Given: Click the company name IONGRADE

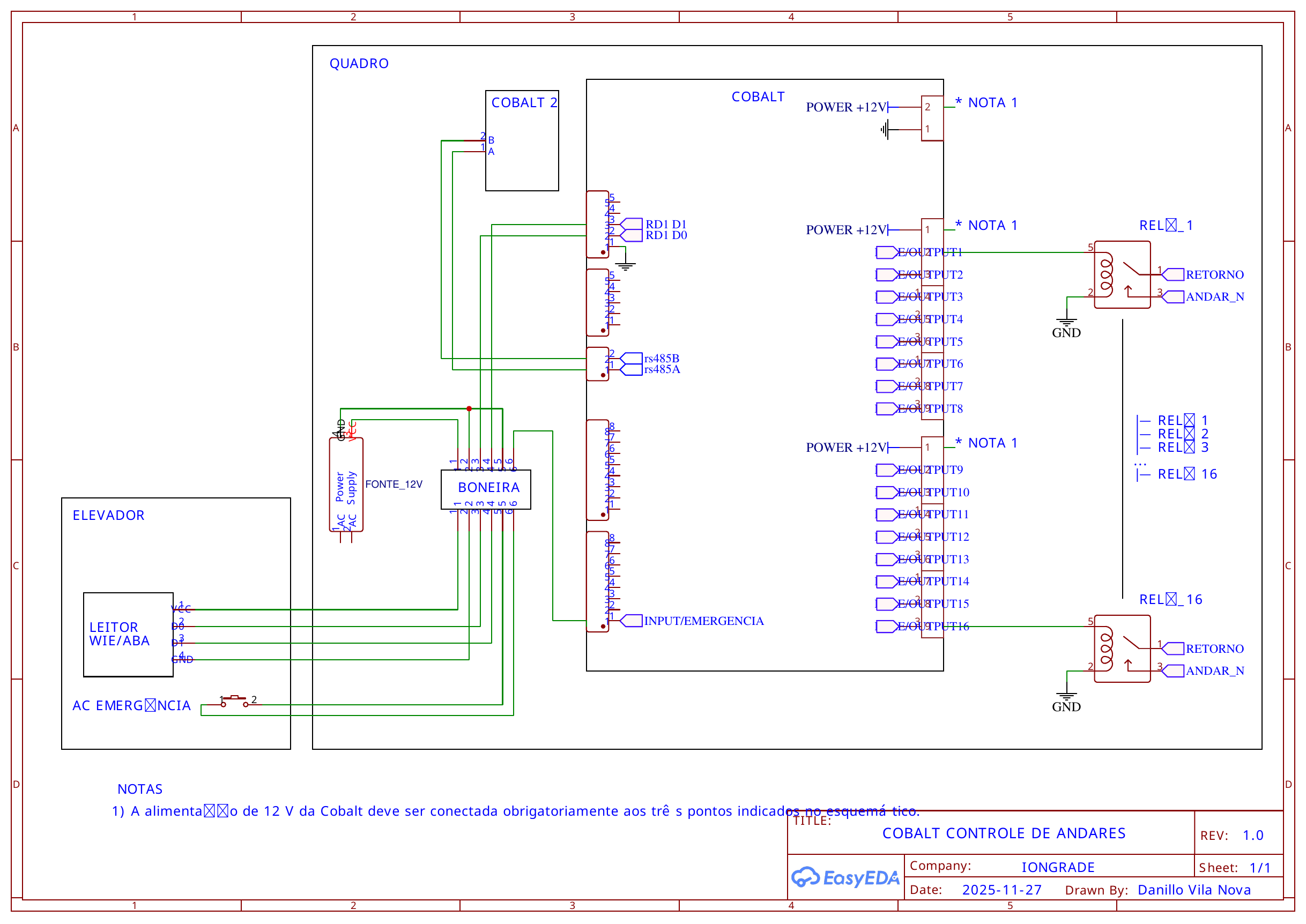Looking at the screenshot, I should point(1058,868).
